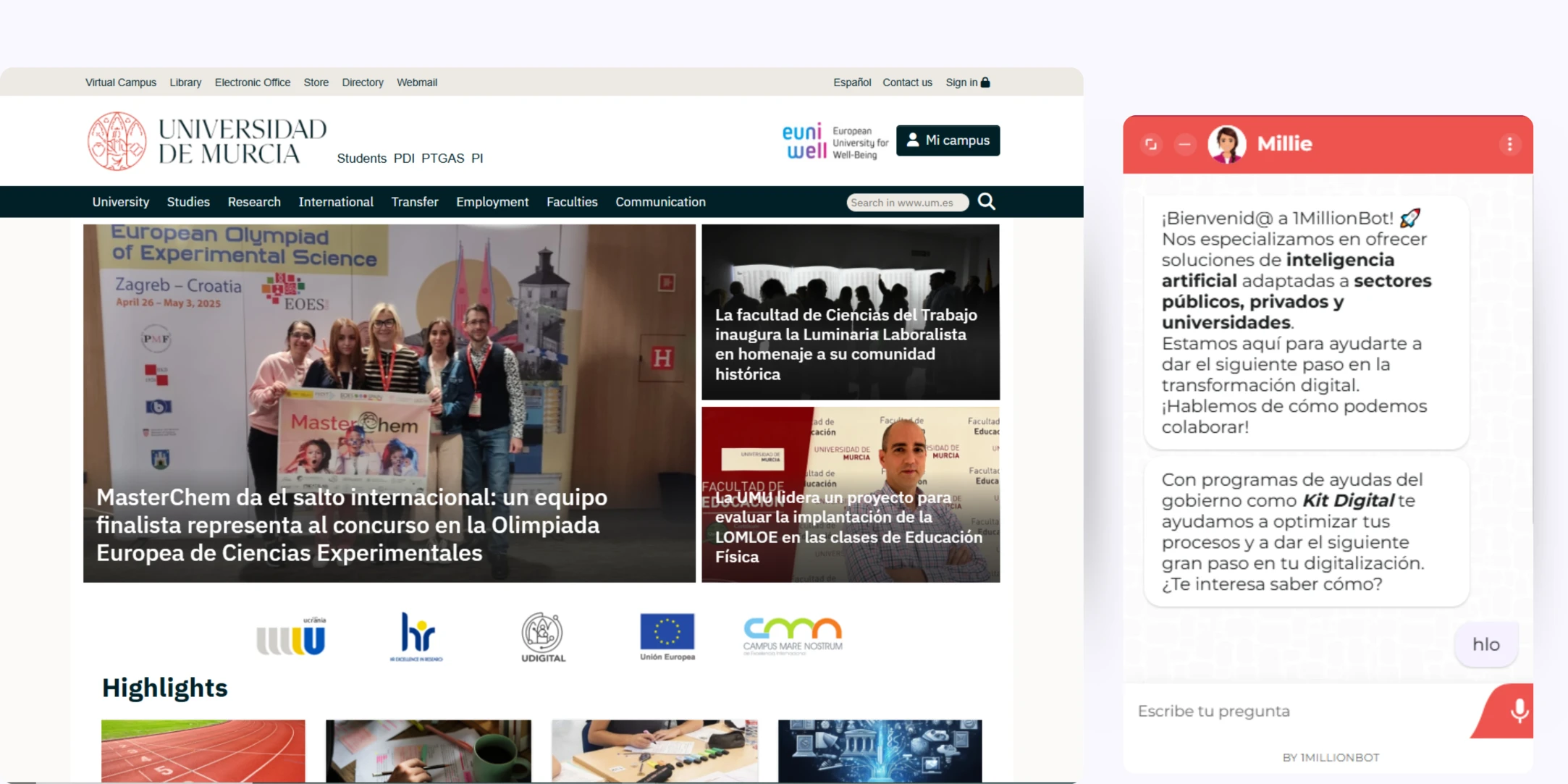Viewport: 1568px width, 784px height.
Task: Expand the Faculties menu
Action: tap(571, 202)
